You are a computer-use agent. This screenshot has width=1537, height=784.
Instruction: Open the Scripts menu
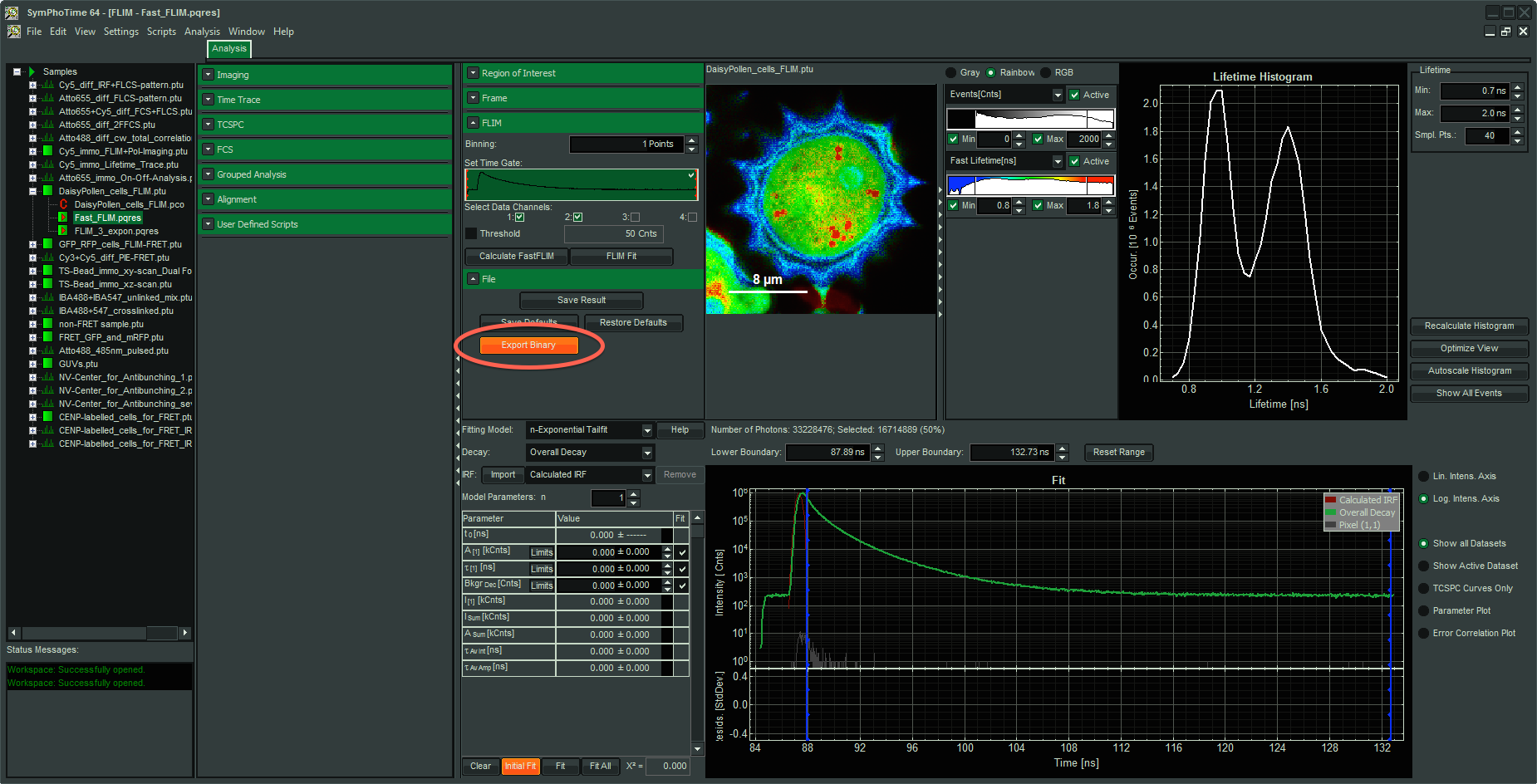point(161,32)
